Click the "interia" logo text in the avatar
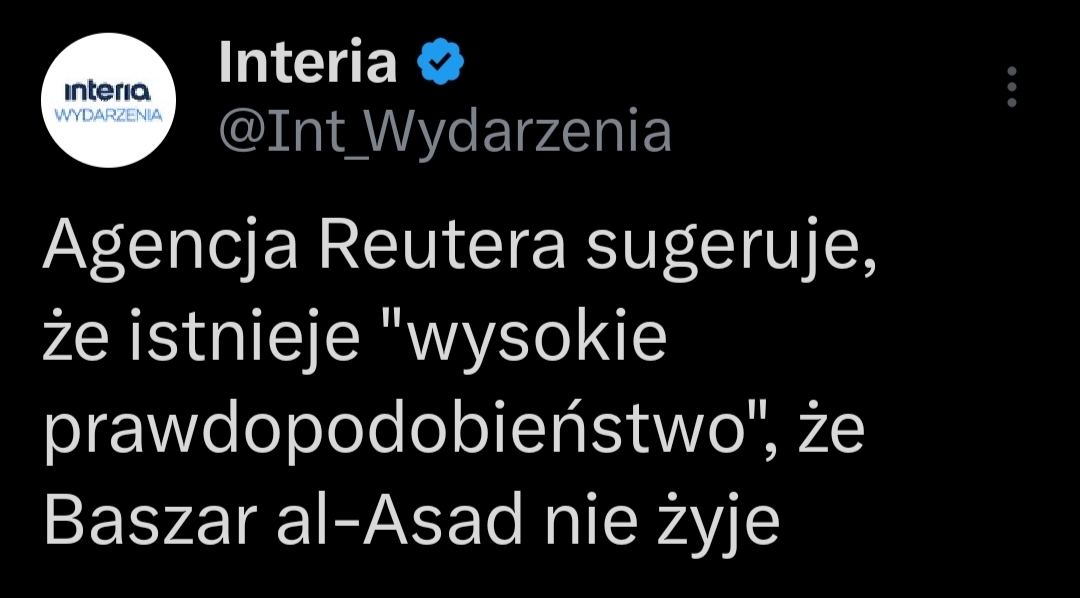The height and width of the screenshot is (598, 1080). pyautogui.click(x=107, y=92)
